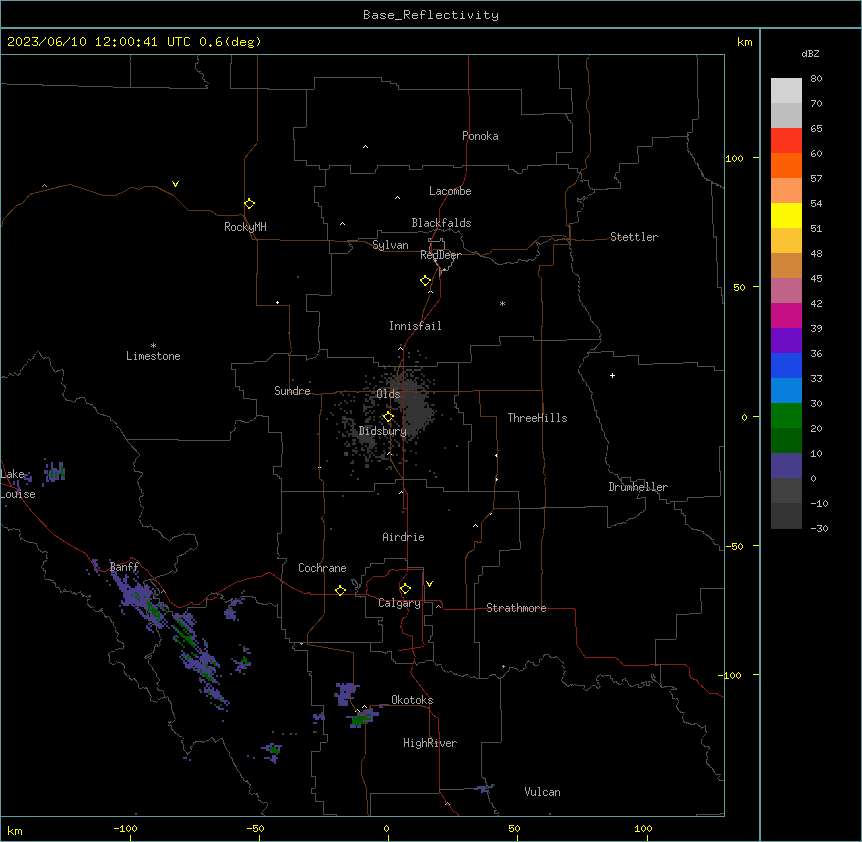Select the Calgary city label
Image resolution: width=862 pixels, height=842 pixels.
(x=400, y=603)
